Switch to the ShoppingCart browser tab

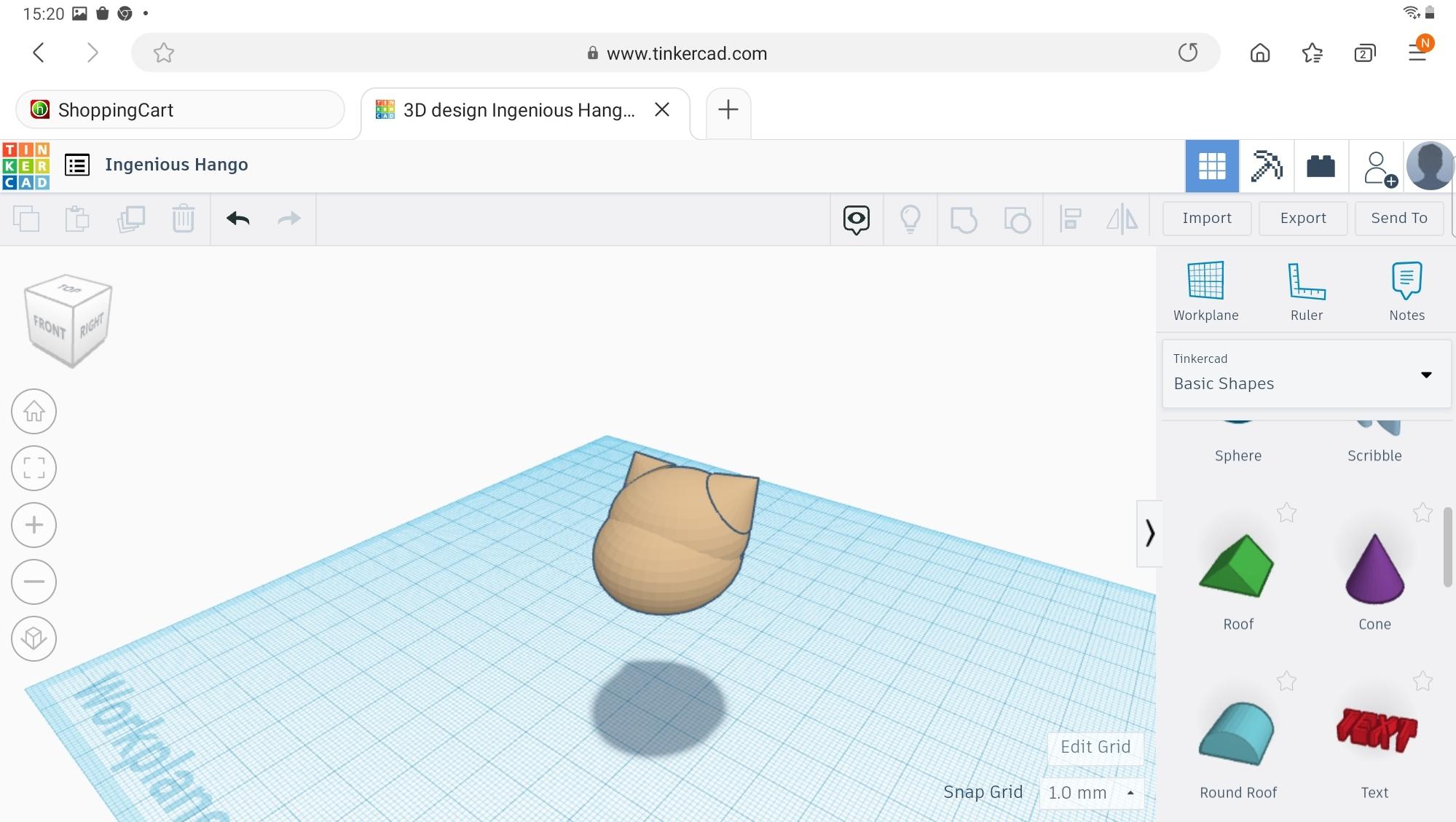tap(180, 110)
